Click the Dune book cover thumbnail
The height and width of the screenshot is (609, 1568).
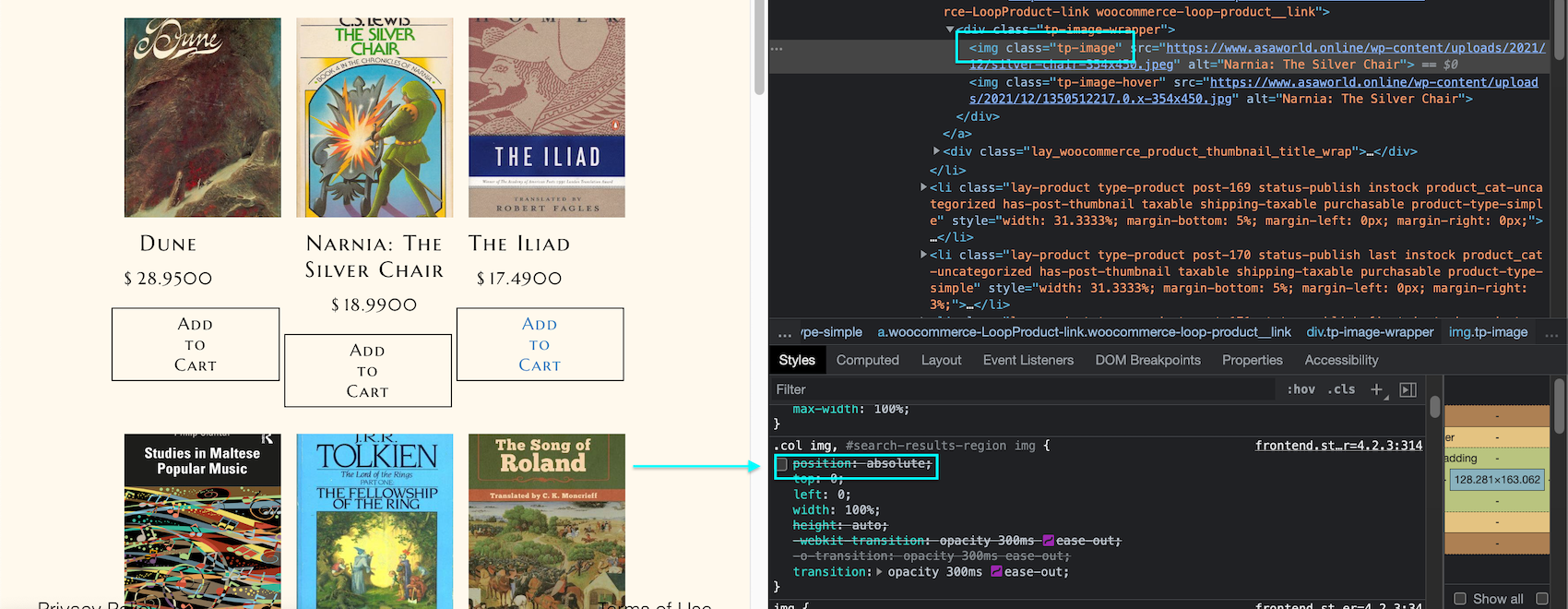click(x=203, y=117)
